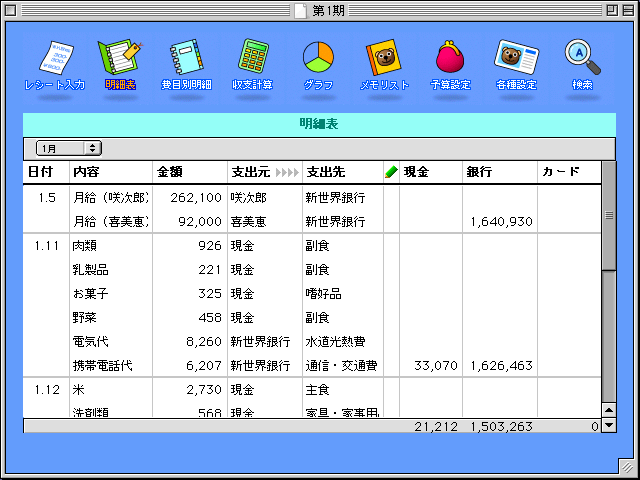Screen dimensions: 640x480
Task: Click the 1.11 date cell
Action: 47,246
